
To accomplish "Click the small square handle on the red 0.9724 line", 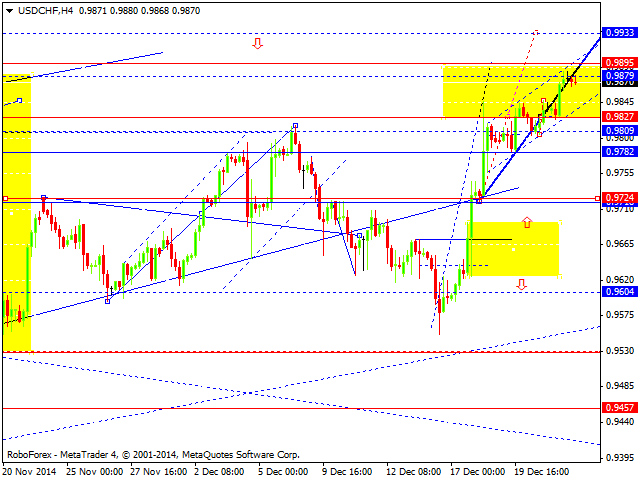I will pyautogui.click(x=5, y=198).
